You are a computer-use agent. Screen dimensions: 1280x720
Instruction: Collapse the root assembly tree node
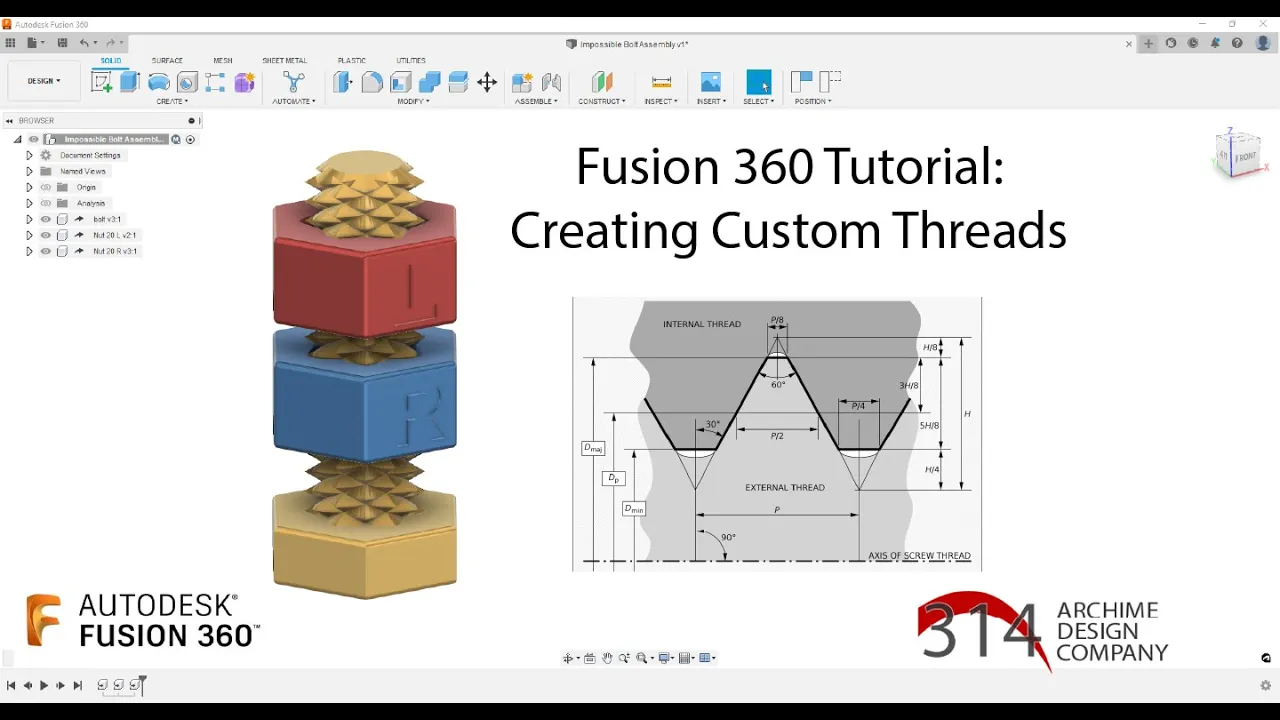pos(17,139)
